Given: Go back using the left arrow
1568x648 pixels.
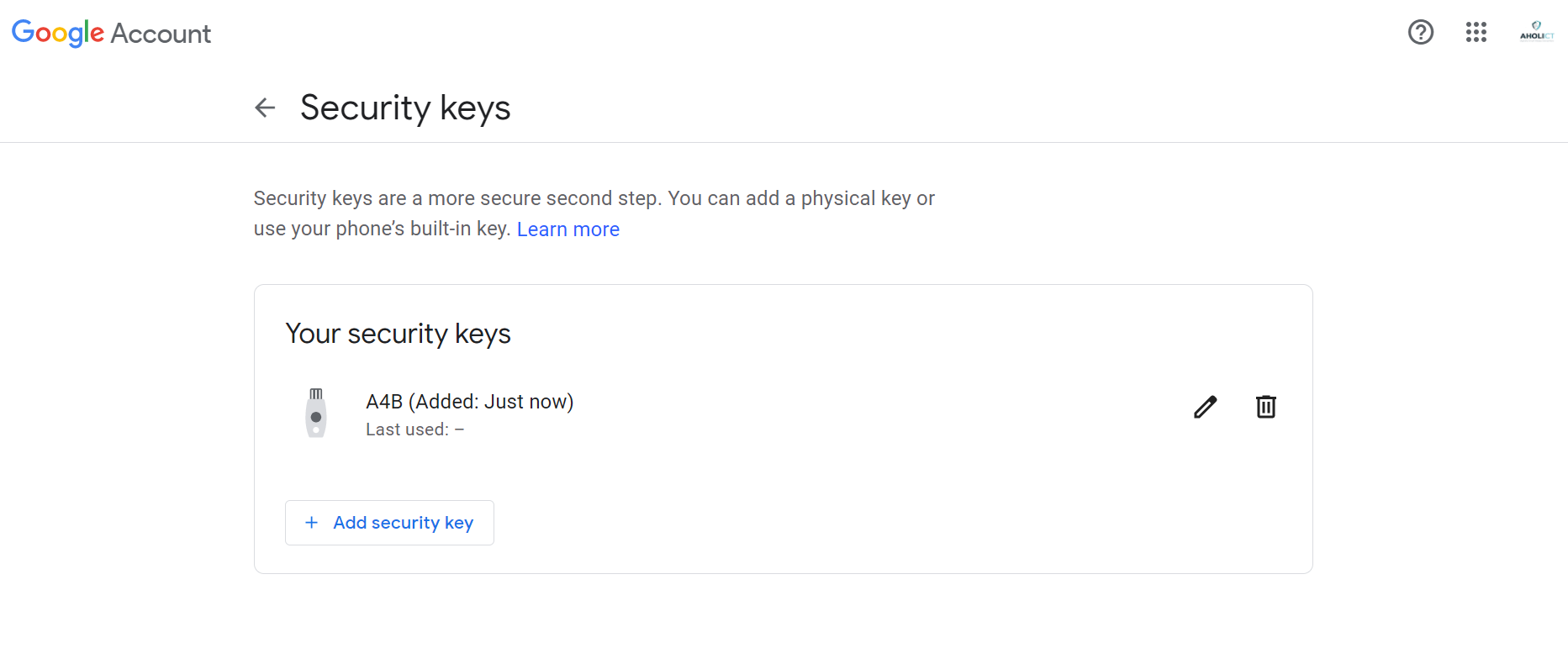Looking at the screenshot, I should click(x=265, y=108).
